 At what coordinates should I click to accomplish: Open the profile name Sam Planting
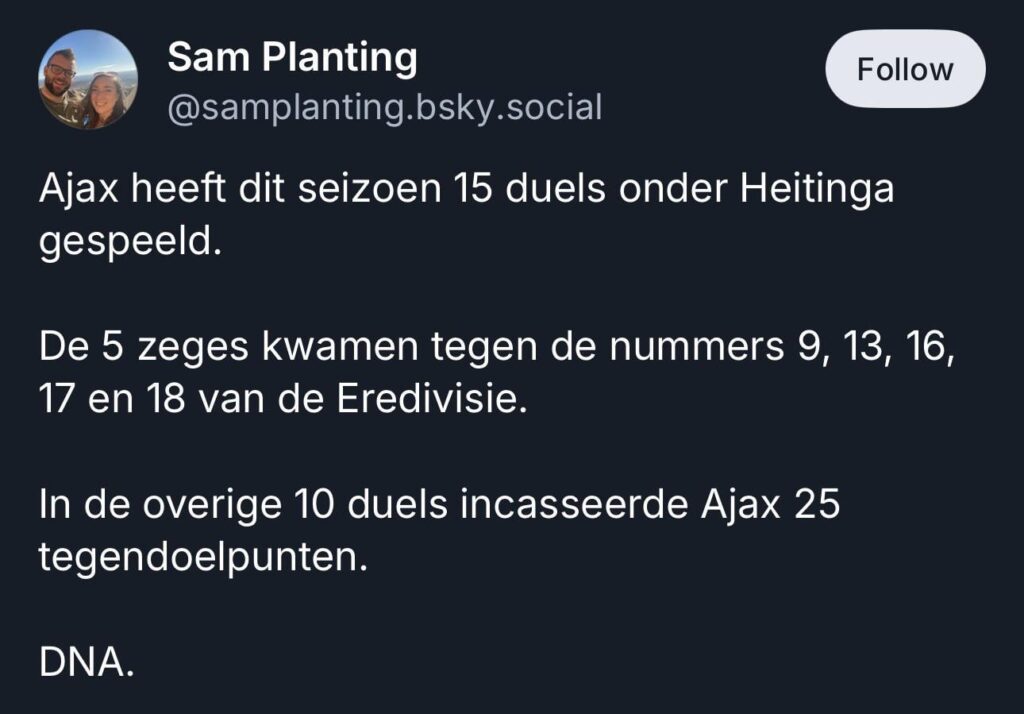coord(293,56)
